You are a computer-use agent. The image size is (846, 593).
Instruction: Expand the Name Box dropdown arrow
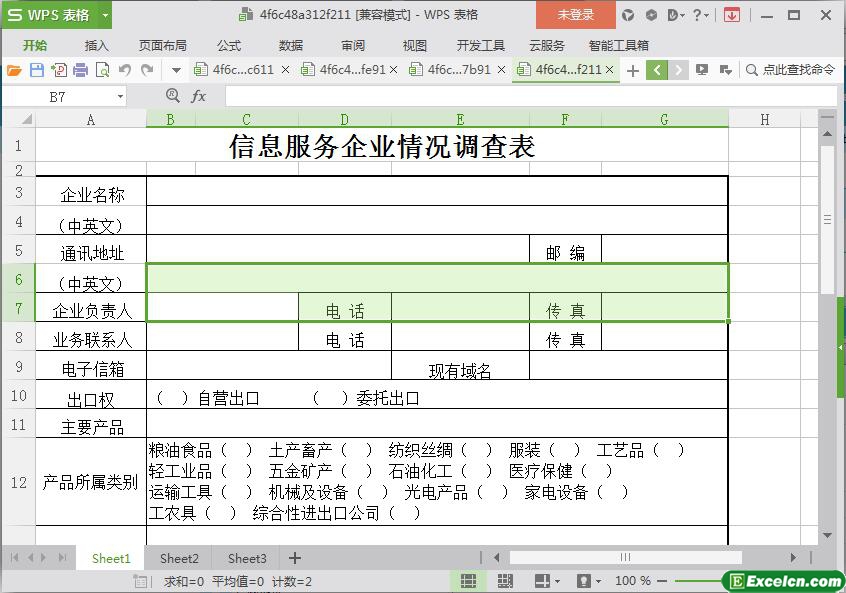tap(120, 97)
